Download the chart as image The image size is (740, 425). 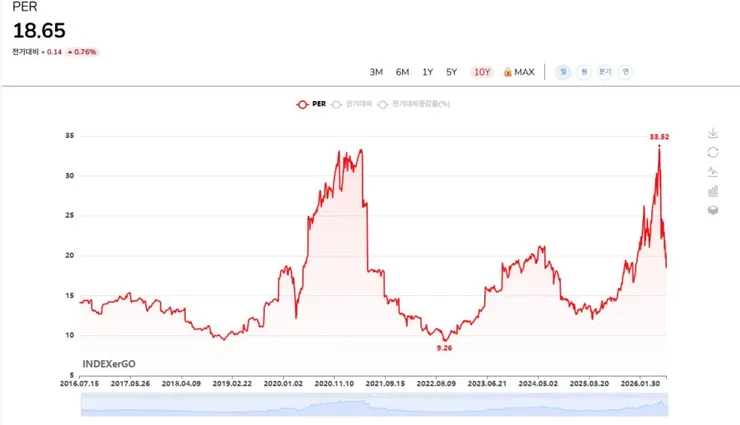[x=713, y=133]
